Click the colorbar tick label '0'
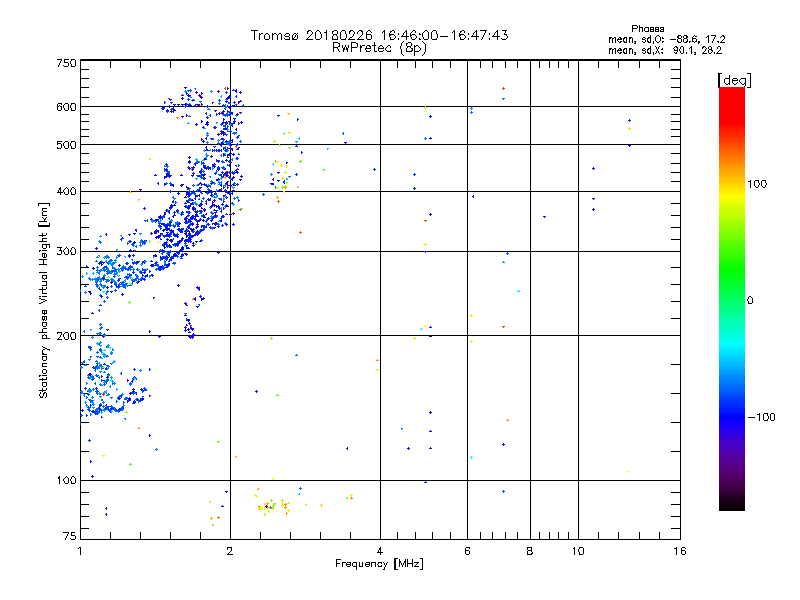Viewport: 800px width, 600px height. (x=750, y=301)
